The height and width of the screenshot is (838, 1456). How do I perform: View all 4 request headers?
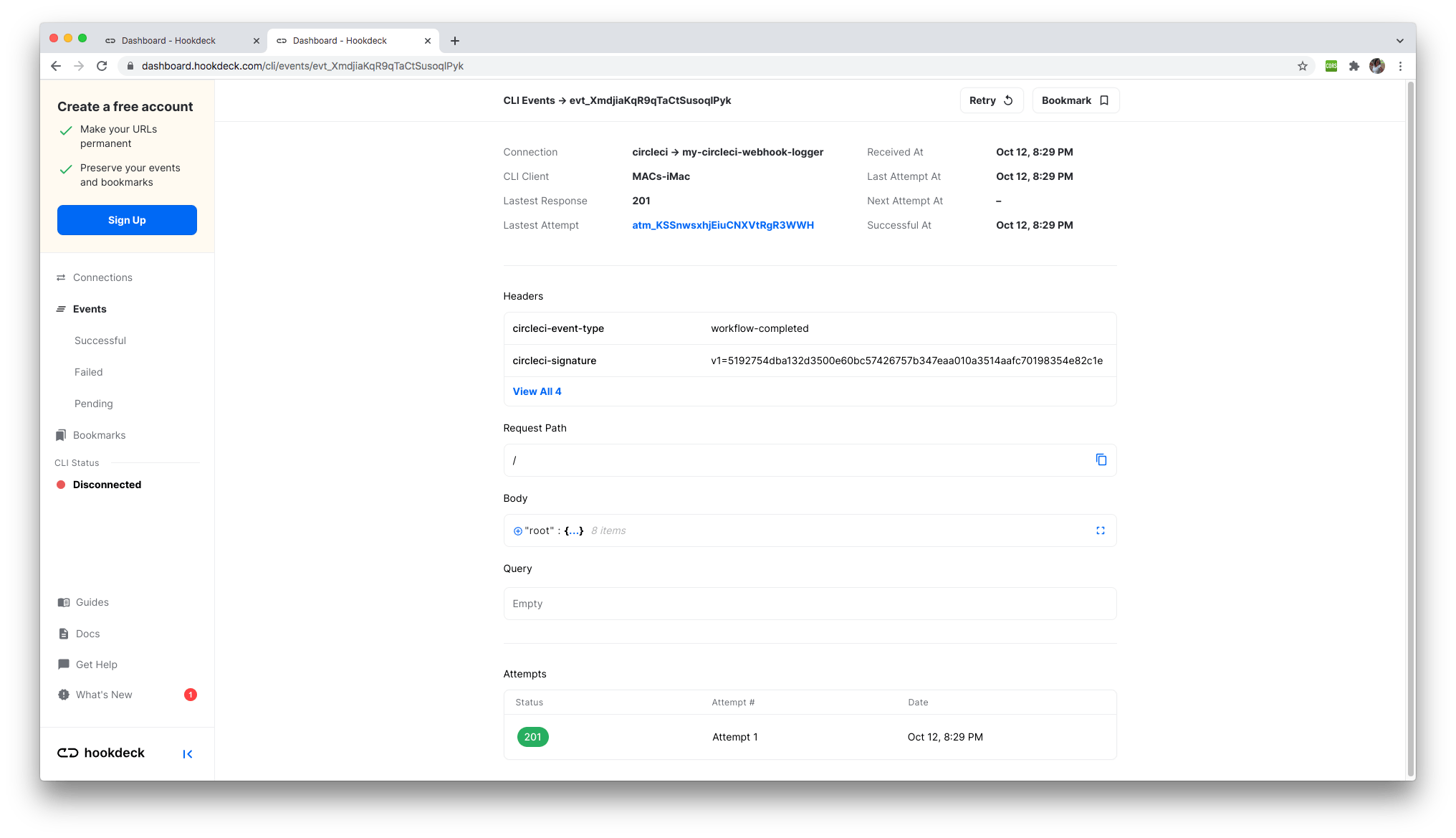click(537, 391)
